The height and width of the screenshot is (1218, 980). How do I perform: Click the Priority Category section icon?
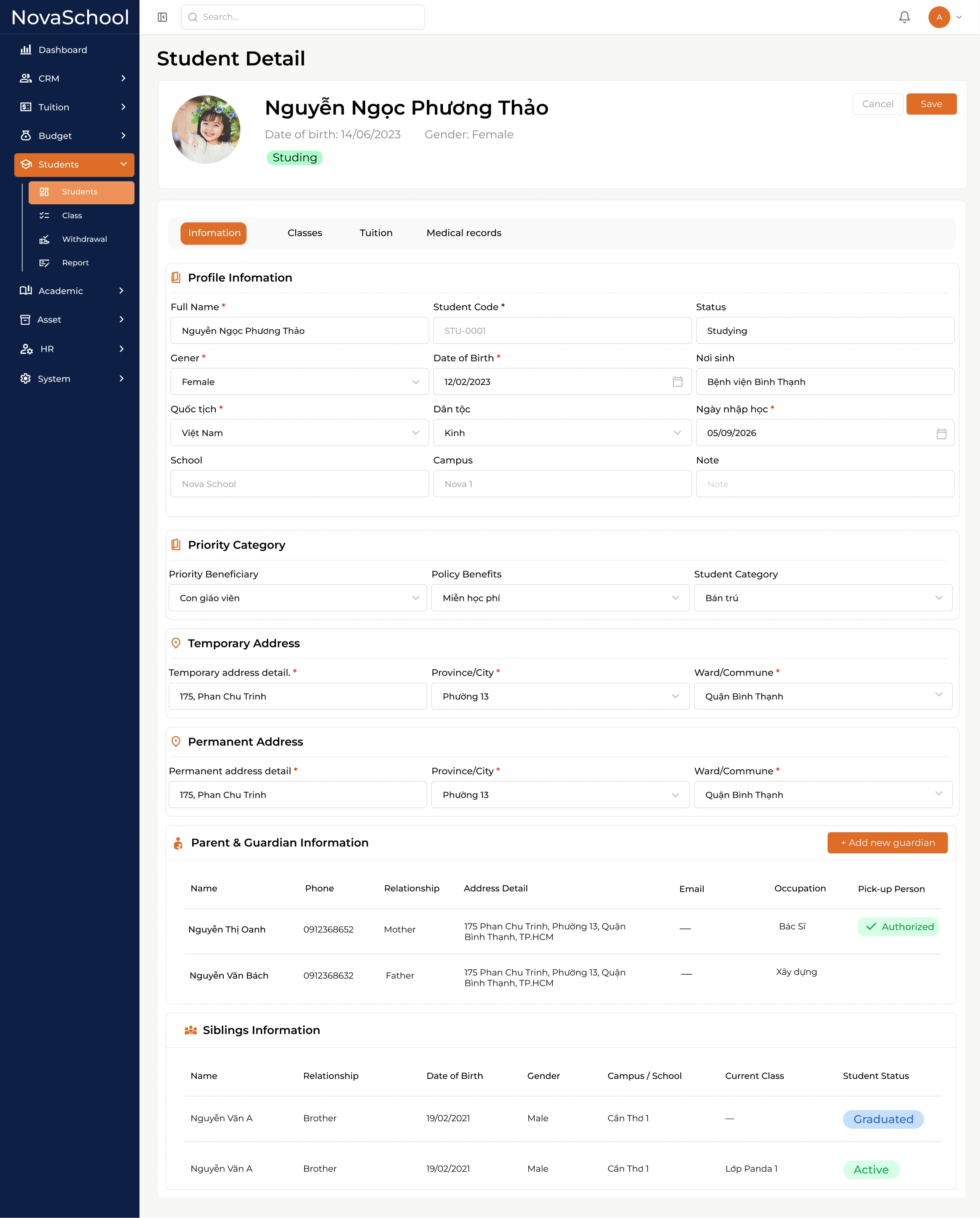coord(176,544)
